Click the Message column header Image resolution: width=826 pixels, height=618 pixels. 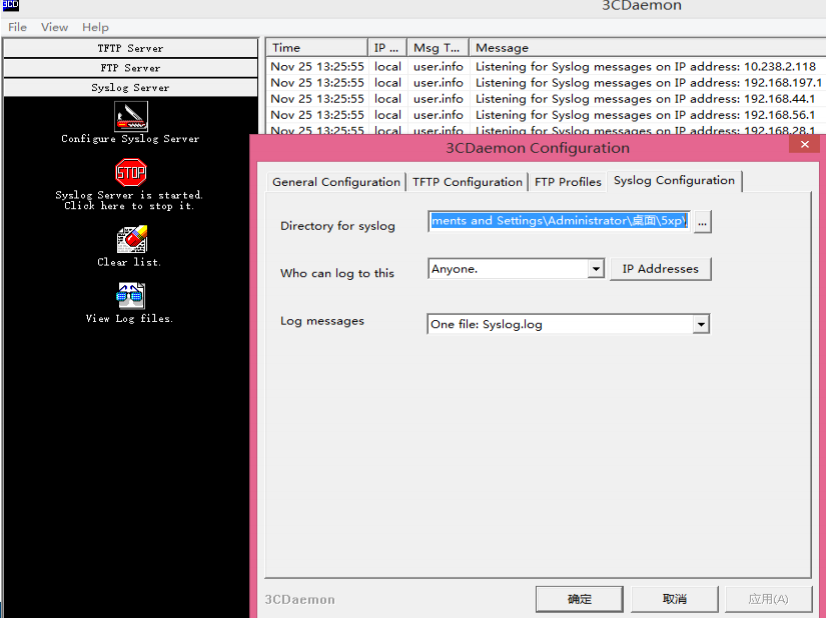click(647, 47)
